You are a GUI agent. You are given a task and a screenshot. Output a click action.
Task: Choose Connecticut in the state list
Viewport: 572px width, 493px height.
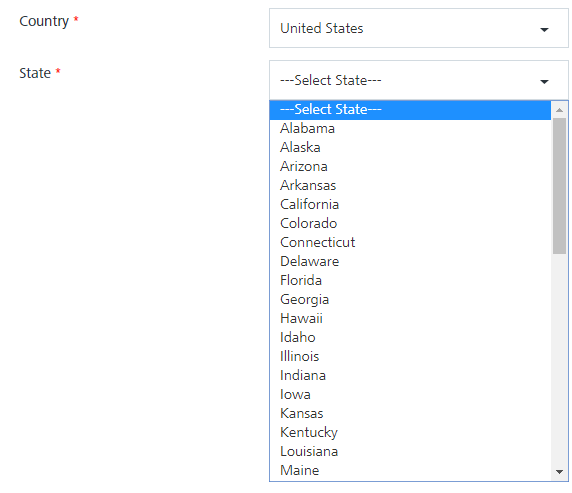pyautogui.click(x=410, y=242)
